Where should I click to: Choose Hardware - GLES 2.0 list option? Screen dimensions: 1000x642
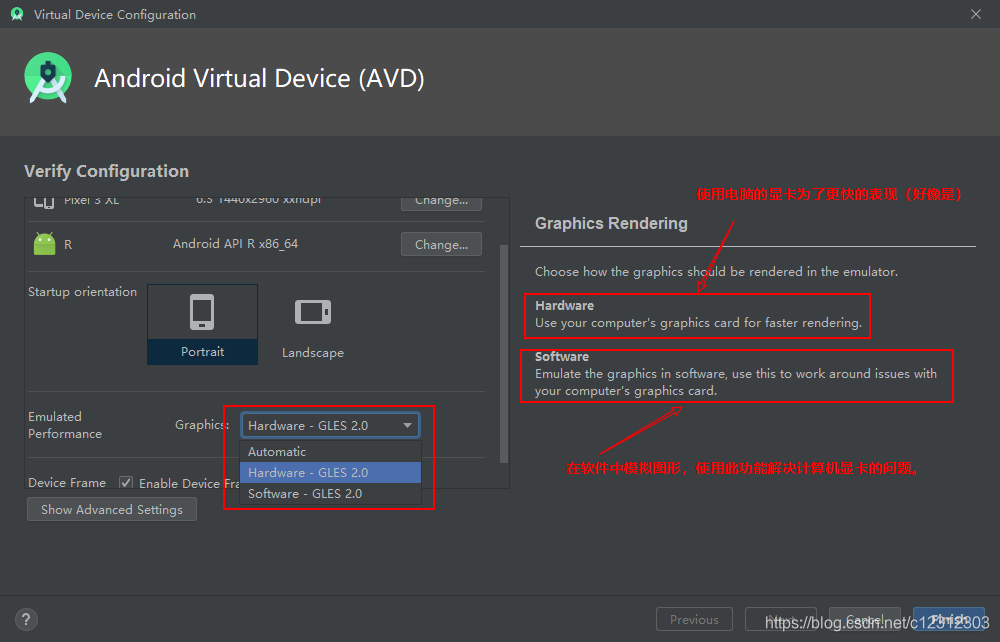coord(330,472)
